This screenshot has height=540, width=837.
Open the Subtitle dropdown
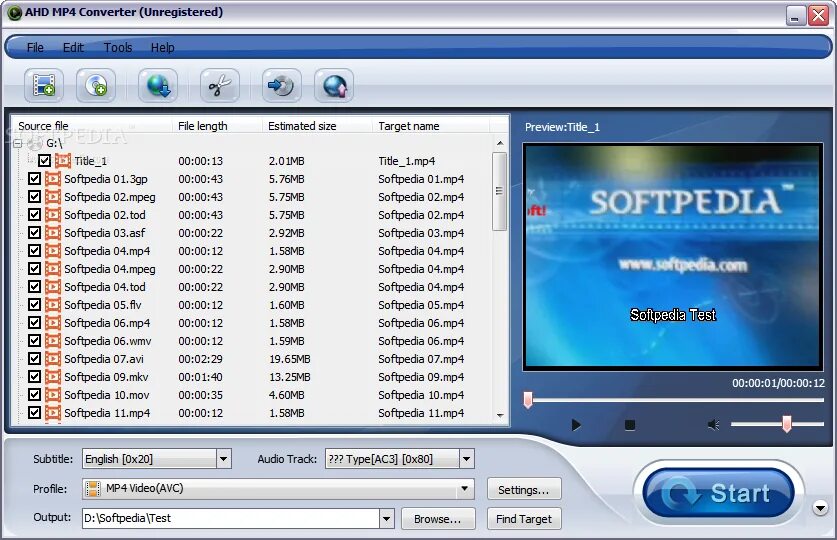click(224, 459)
